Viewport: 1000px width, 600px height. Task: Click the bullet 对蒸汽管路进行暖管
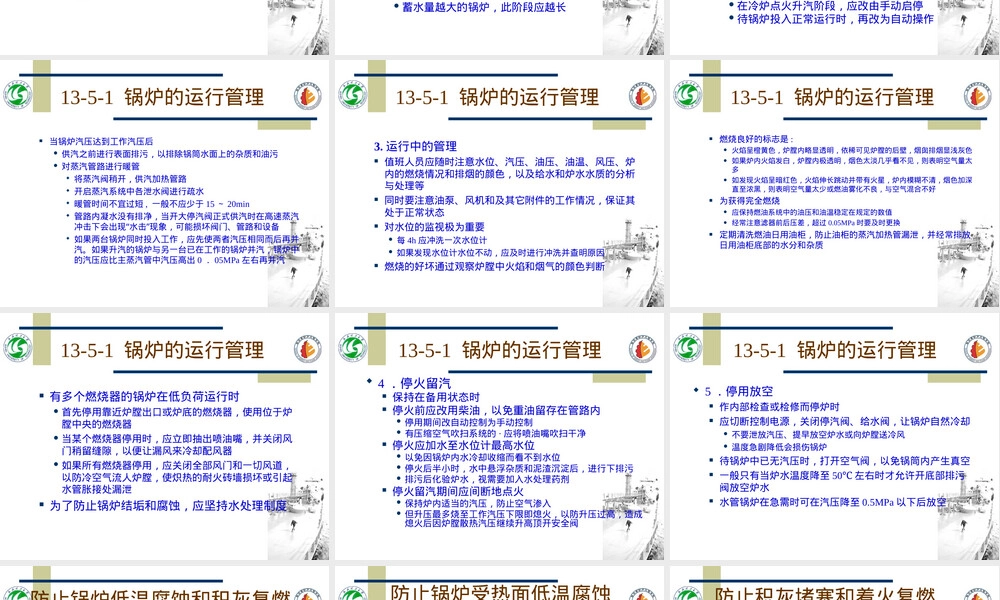(x=100, y=166)
